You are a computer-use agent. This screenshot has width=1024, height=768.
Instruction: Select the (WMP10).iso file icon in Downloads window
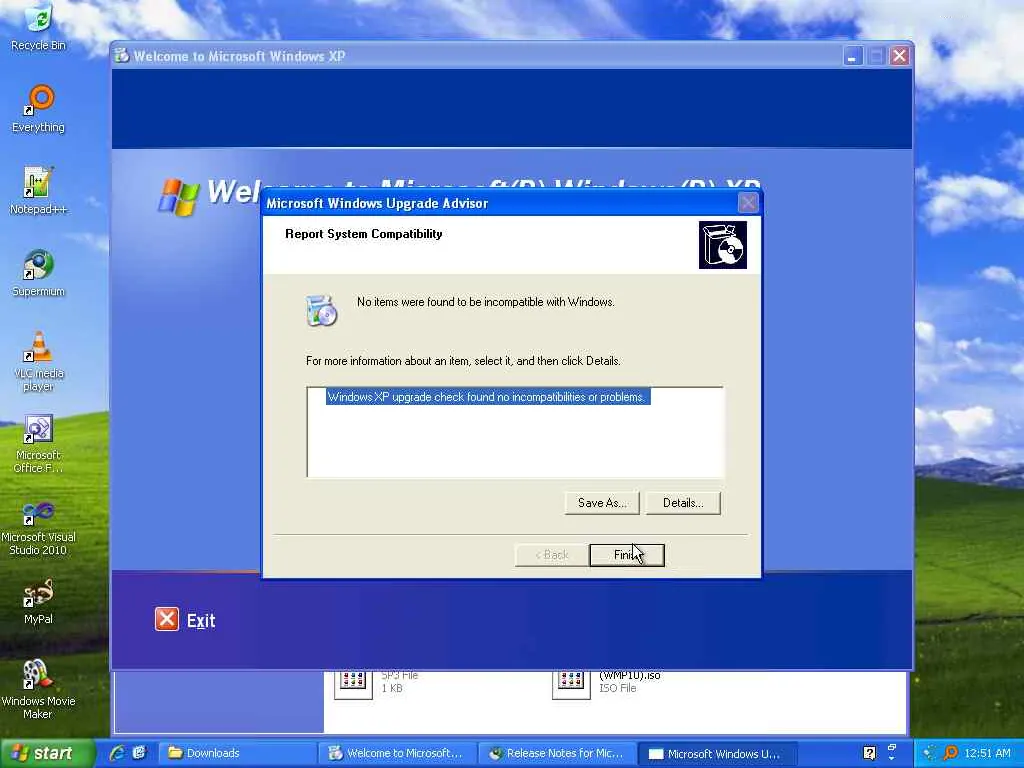coord(571,684)
